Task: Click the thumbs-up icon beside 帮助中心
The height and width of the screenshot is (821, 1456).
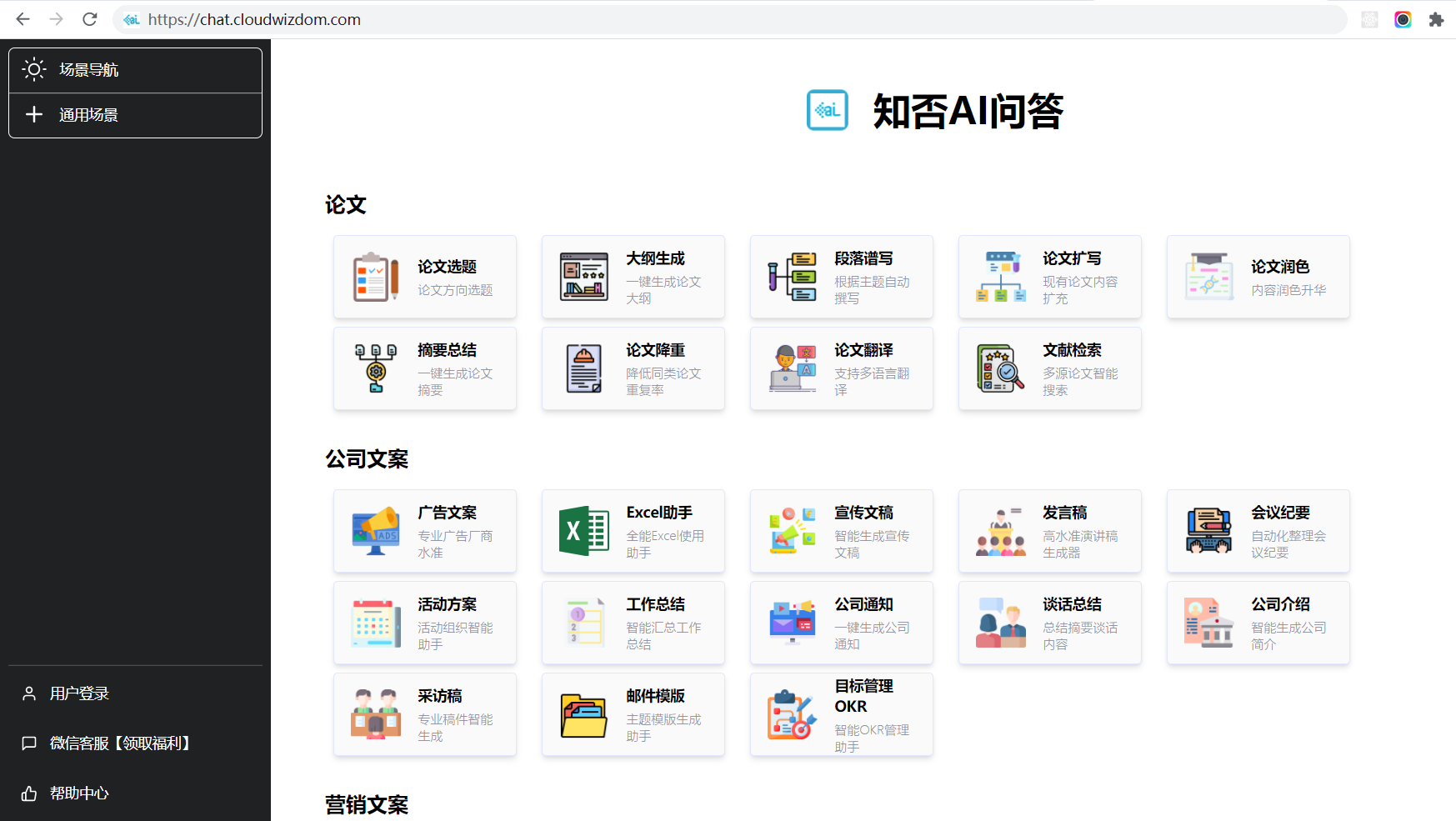Action: [x=29, y=793]
